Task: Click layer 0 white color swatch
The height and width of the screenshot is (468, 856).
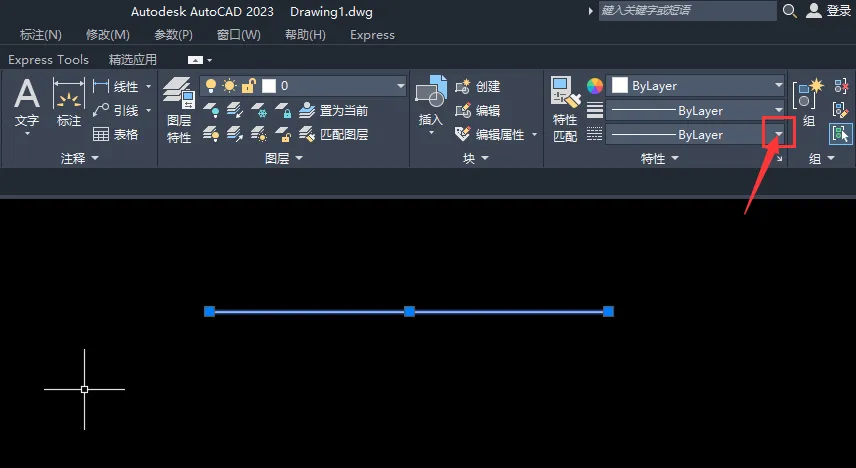Action: (x=269, y=86)
